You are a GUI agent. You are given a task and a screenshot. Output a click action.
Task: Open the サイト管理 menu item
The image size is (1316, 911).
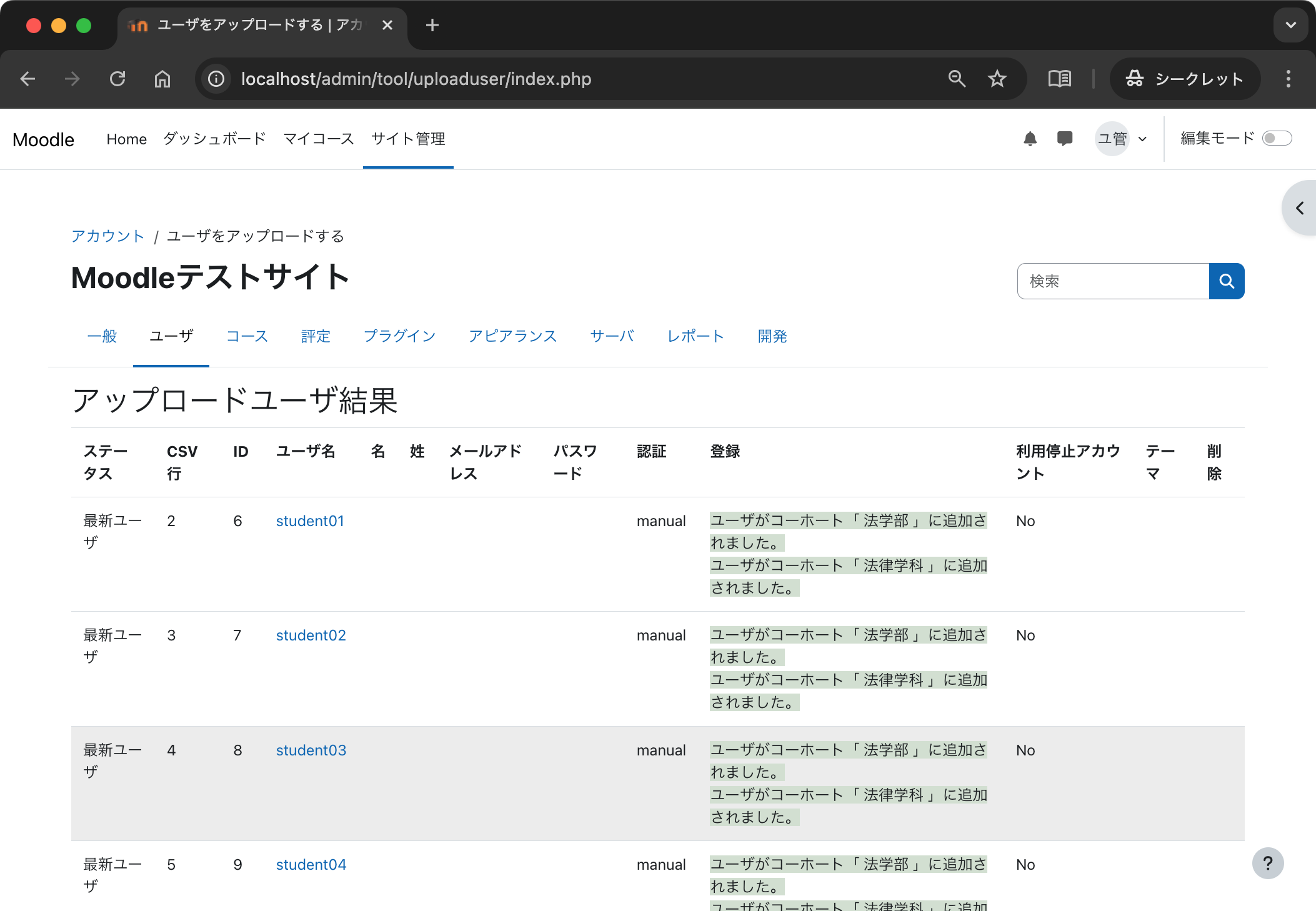pyautogui.click(x=407, y=139)
